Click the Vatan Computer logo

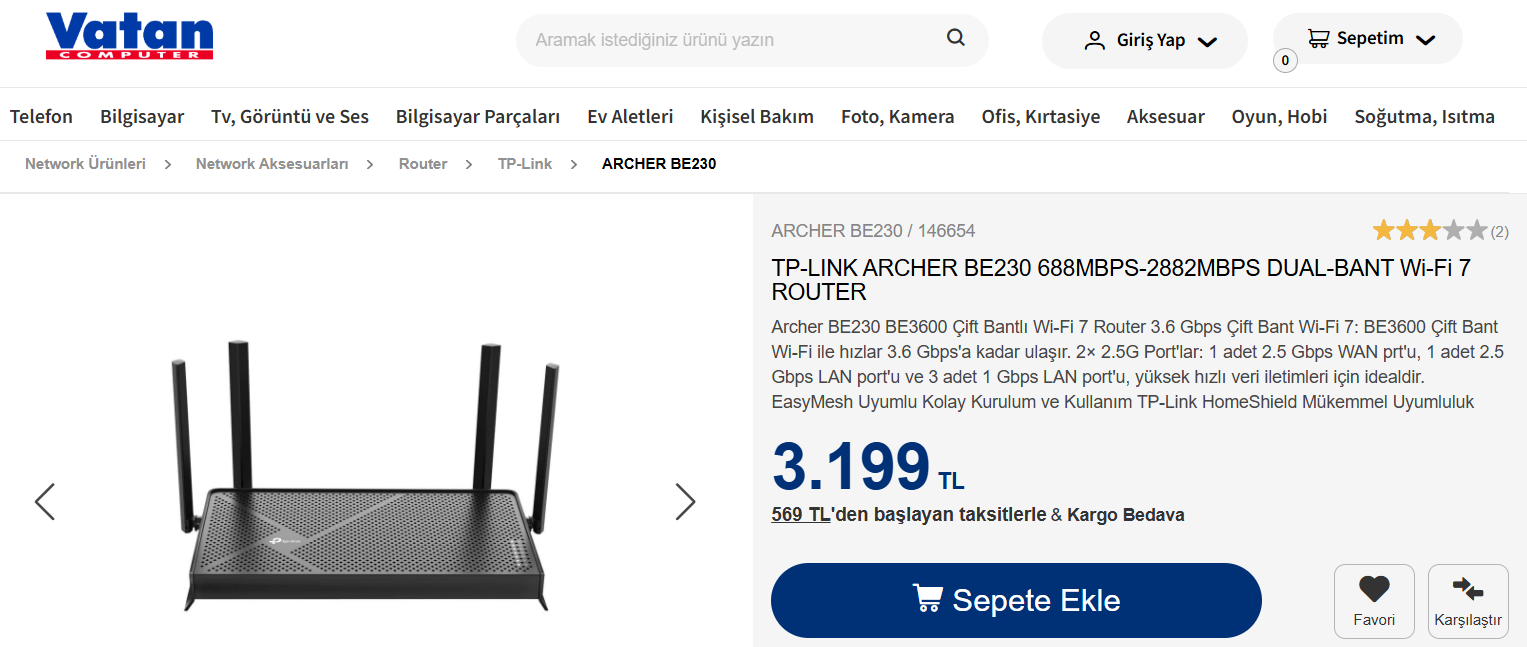[129, 37]
